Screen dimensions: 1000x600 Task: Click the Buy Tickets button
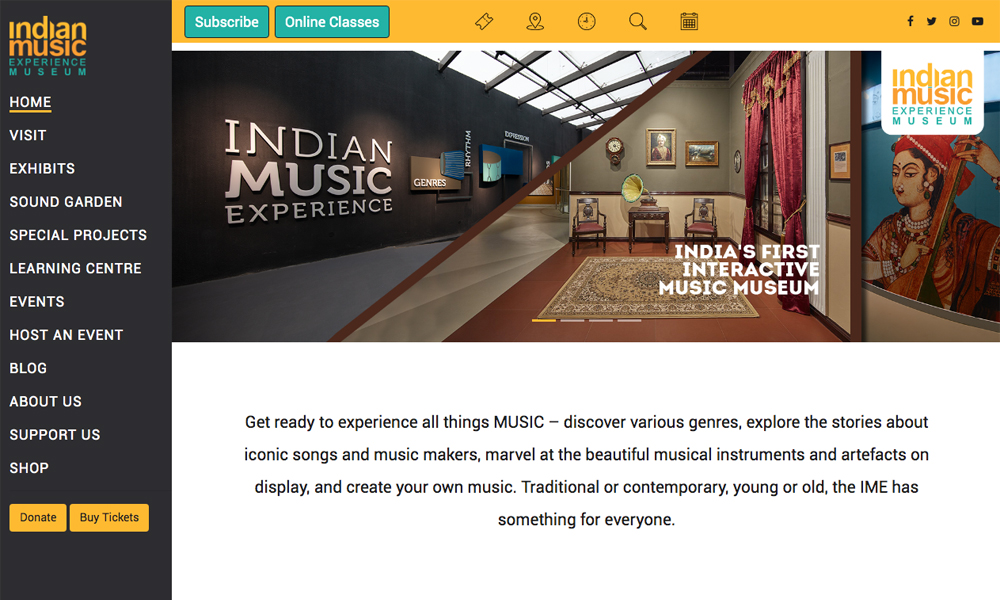(x=109, y=517)
